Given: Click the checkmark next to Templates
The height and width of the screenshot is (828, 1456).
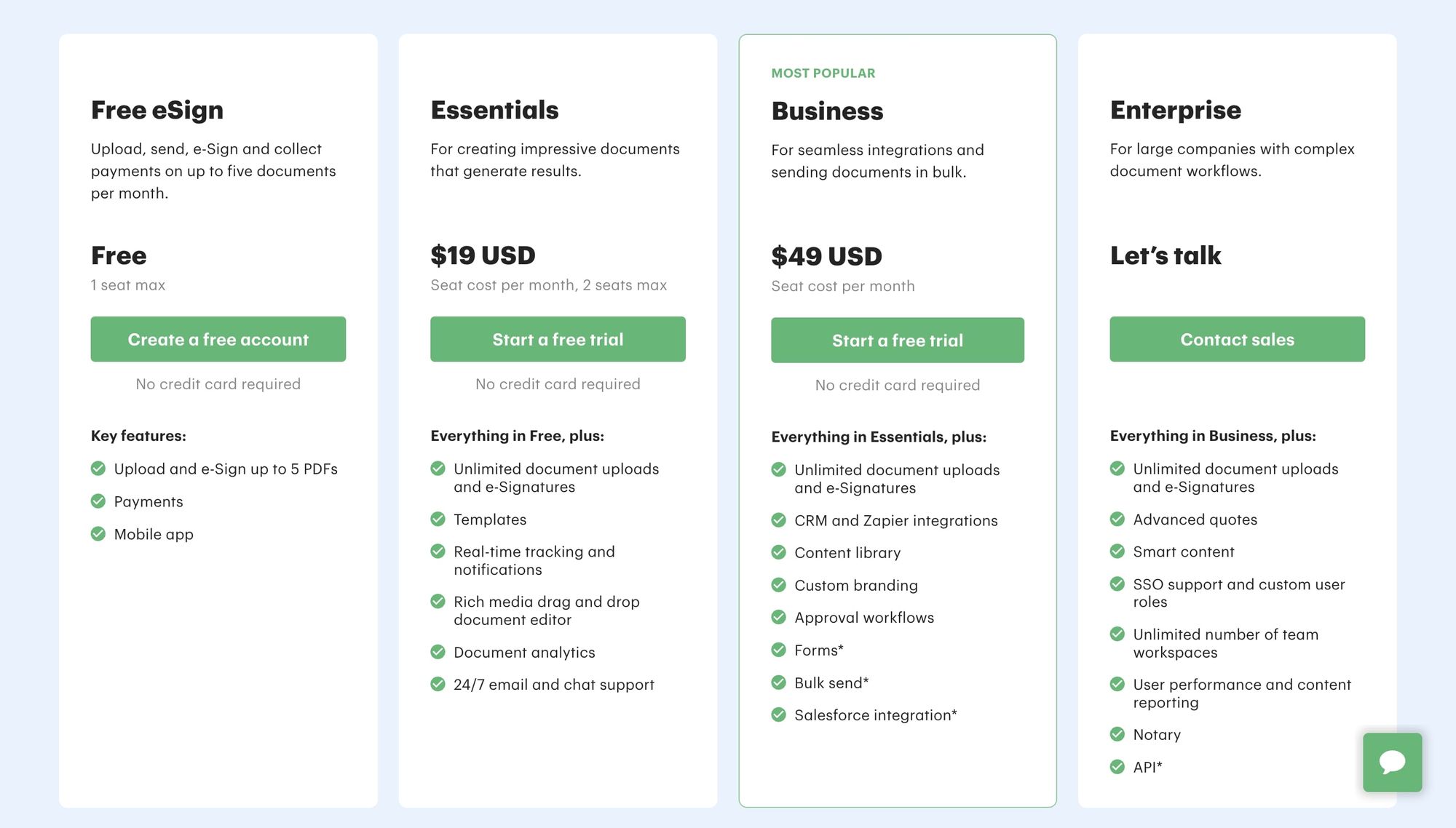Looking at the screenshot, I should pos(438,519).
